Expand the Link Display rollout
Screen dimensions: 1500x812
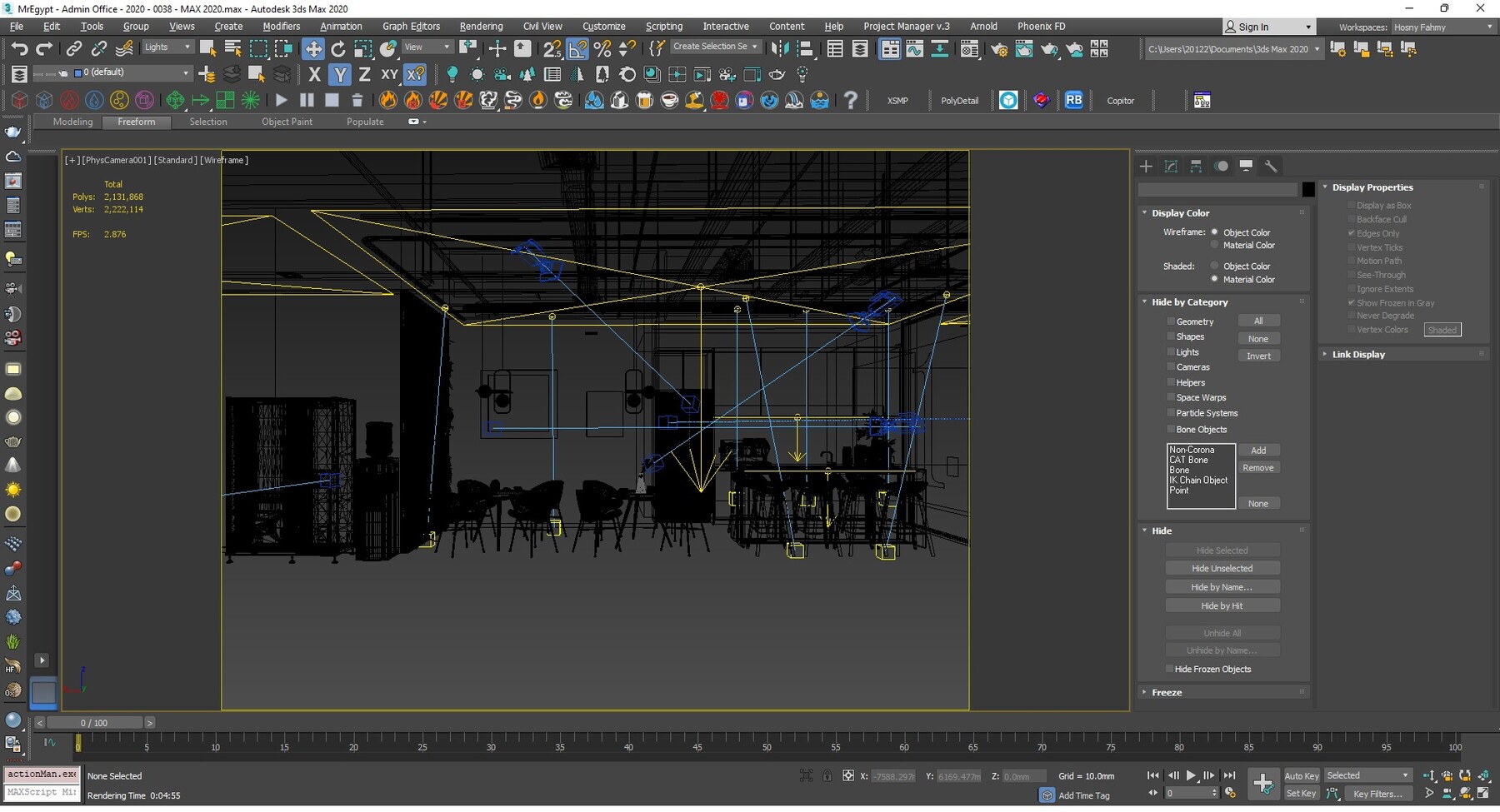point(1357,355)
